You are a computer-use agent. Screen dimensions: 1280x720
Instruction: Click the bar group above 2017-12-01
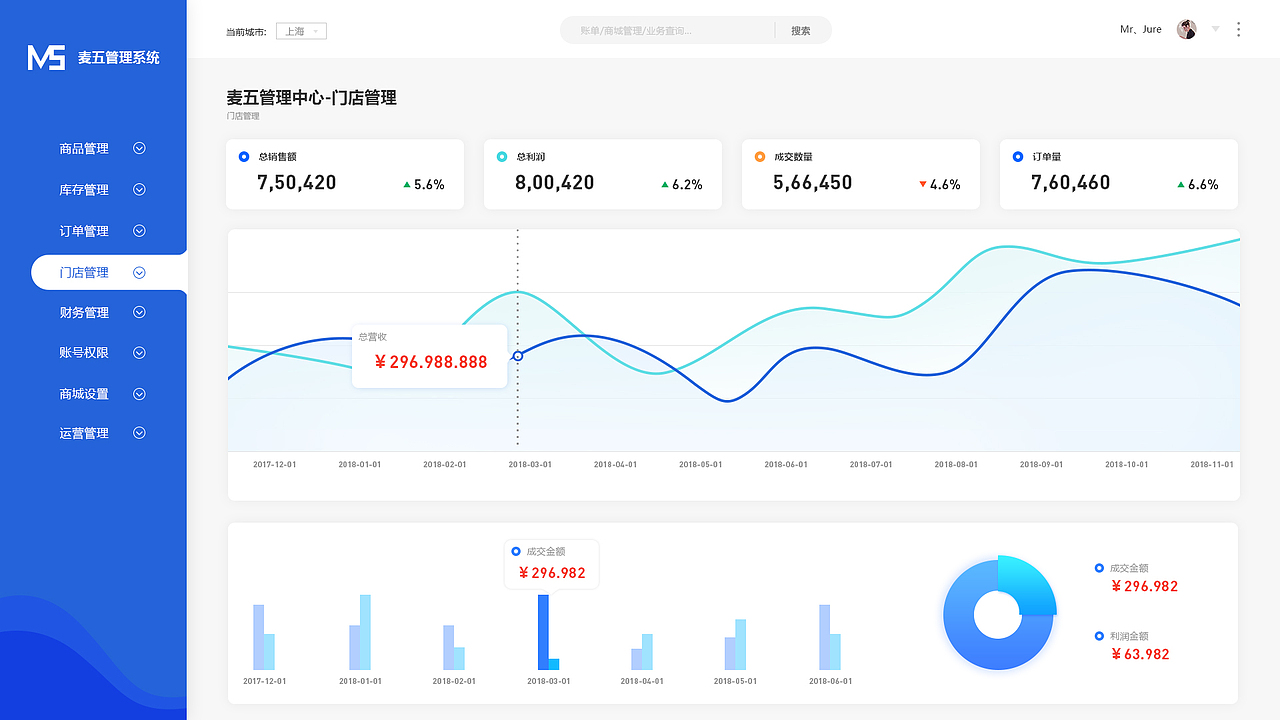[x=264, y=637]
